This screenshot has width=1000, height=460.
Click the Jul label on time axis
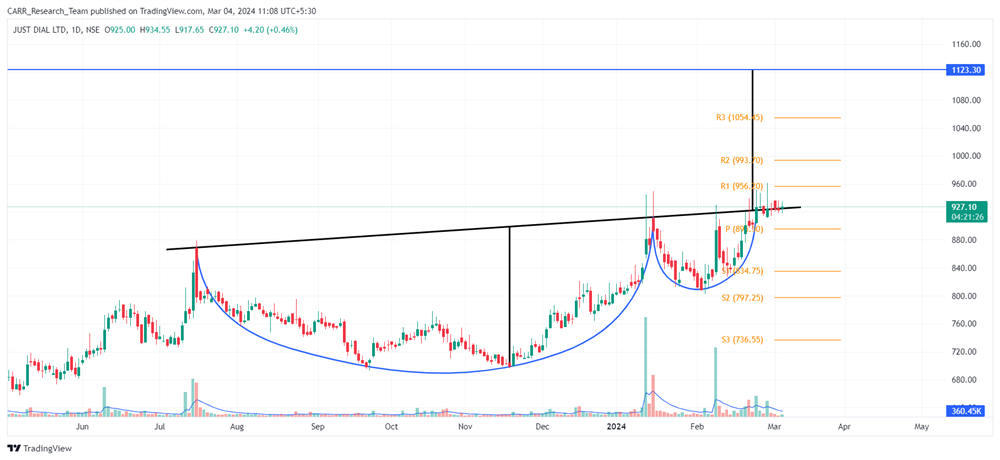click(x=159, y=426)
